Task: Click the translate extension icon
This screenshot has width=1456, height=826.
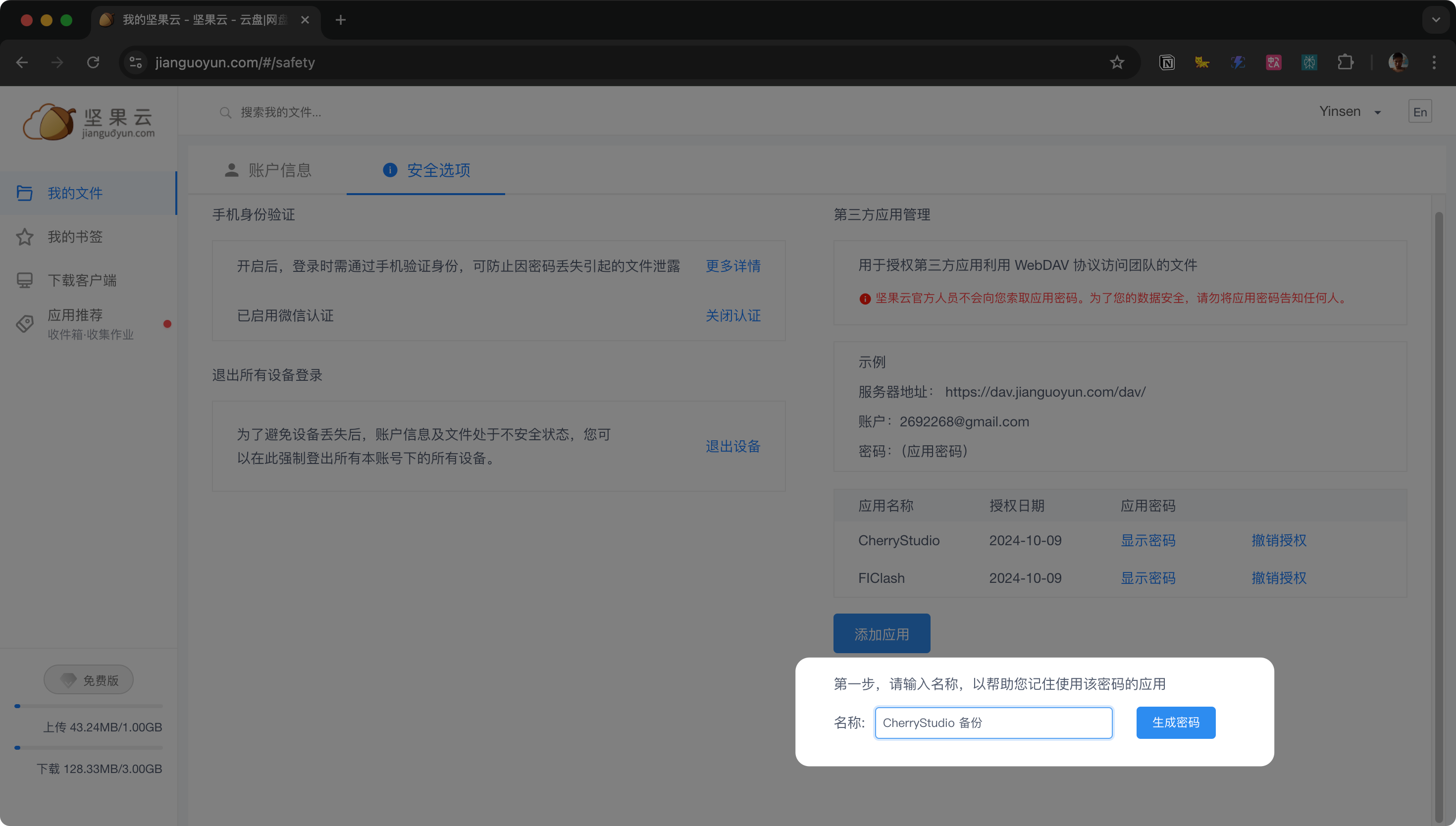Action: pyautogui.click(x=1273, y=62)
